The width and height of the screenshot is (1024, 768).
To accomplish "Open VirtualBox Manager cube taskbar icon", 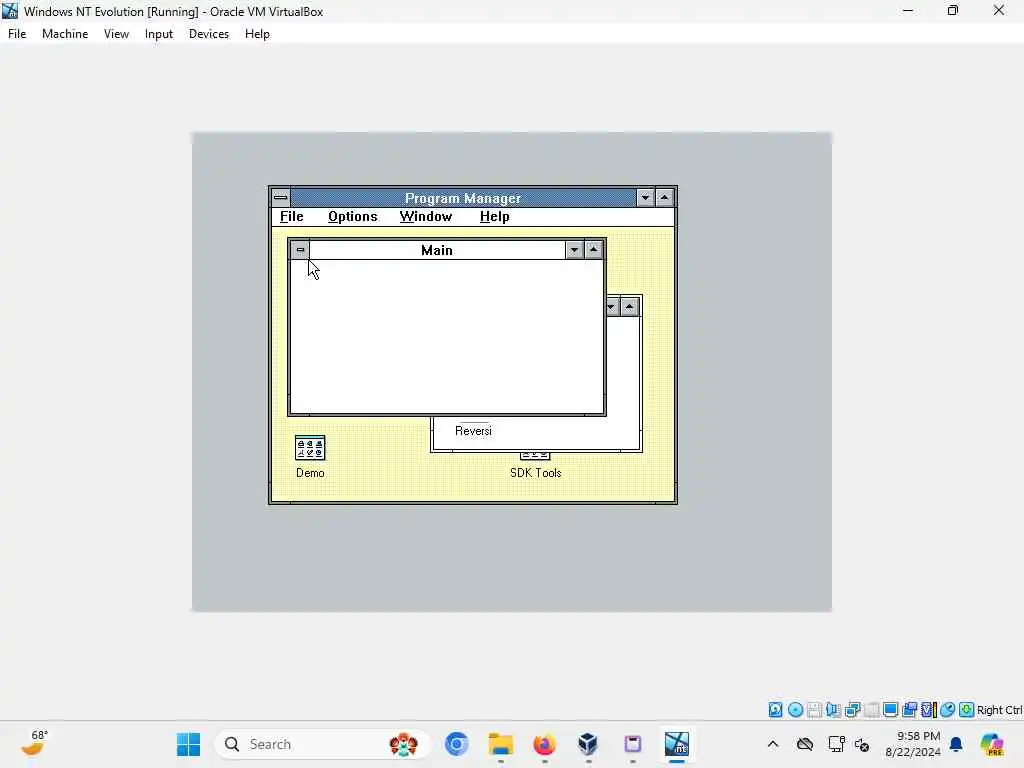I will (588, 744).
